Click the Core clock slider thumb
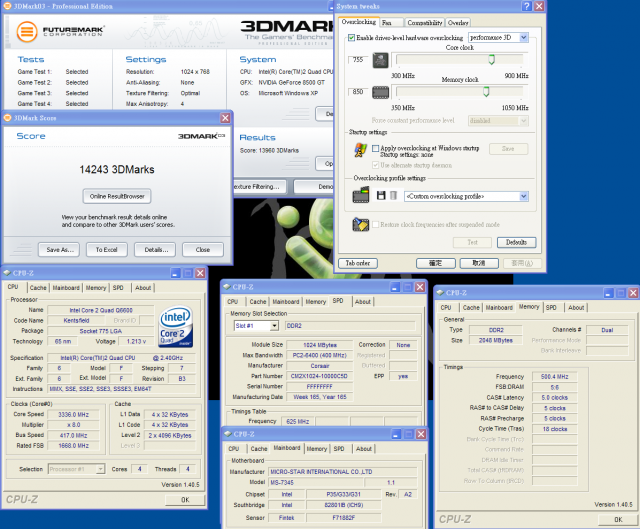The height and width of the screenshot is (529, 640). tap(491, 60)
